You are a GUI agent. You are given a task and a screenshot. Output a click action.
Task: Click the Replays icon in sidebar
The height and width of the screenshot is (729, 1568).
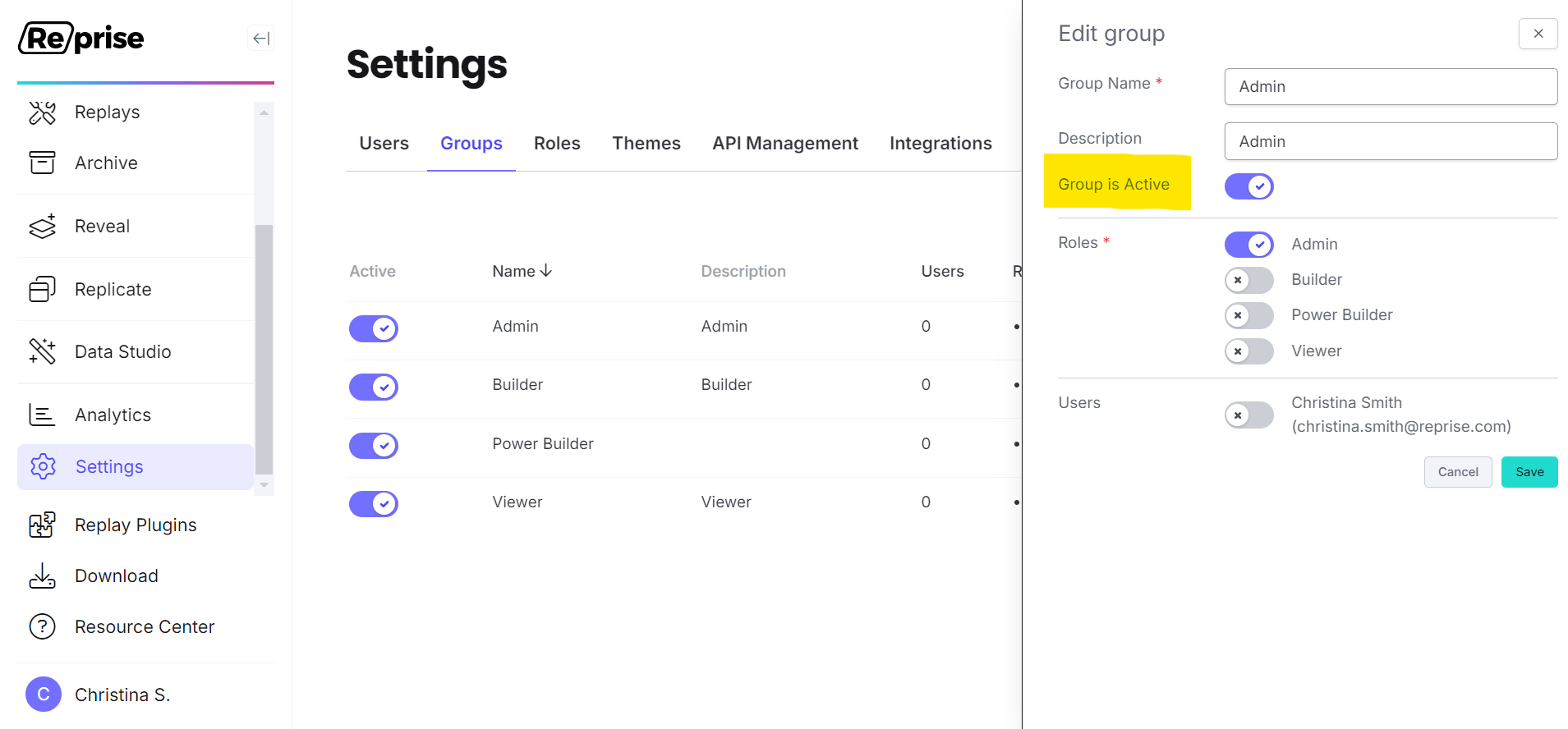(42, 112)
